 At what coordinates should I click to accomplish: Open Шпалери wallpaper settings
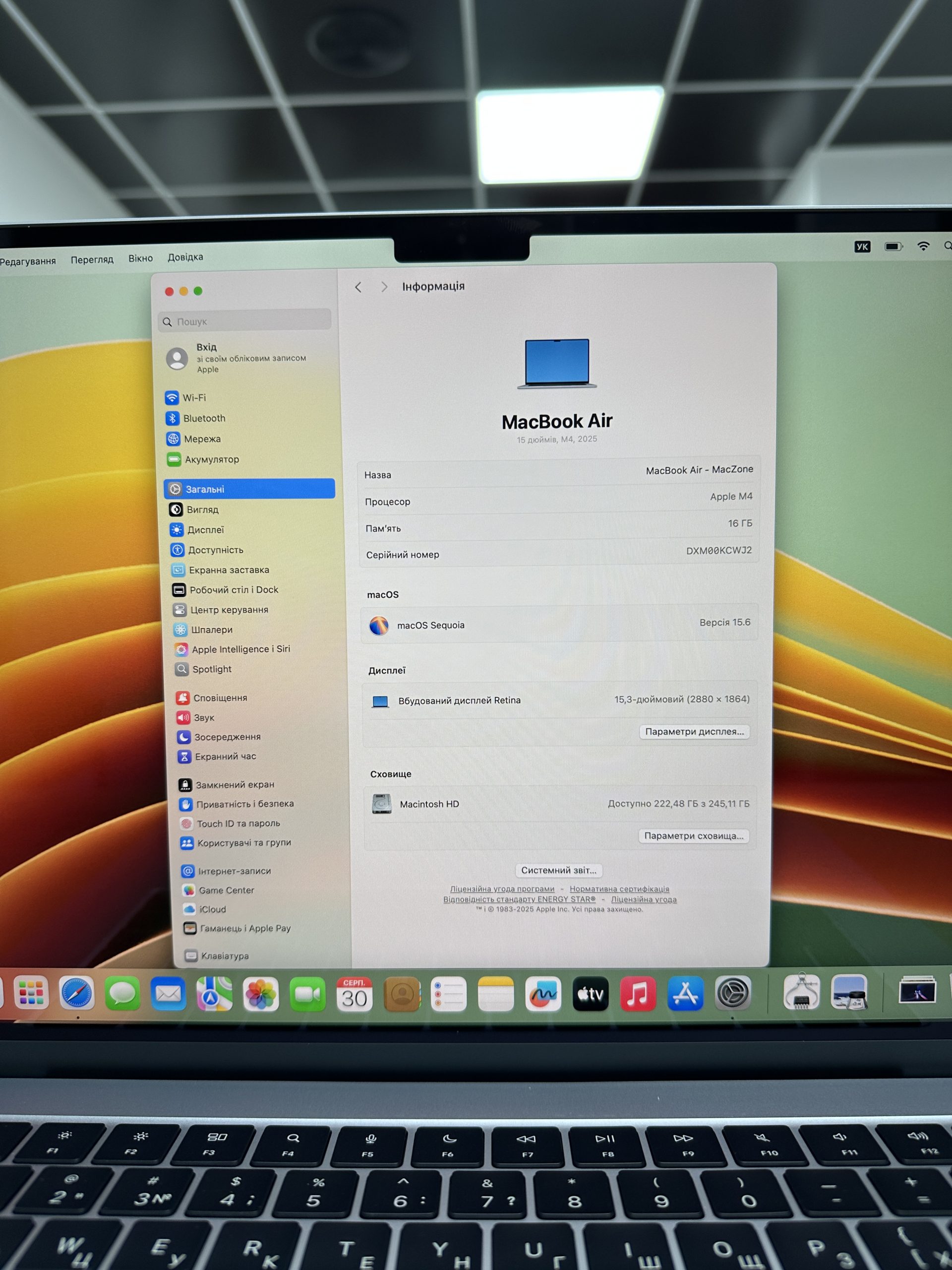click(203, 630)
